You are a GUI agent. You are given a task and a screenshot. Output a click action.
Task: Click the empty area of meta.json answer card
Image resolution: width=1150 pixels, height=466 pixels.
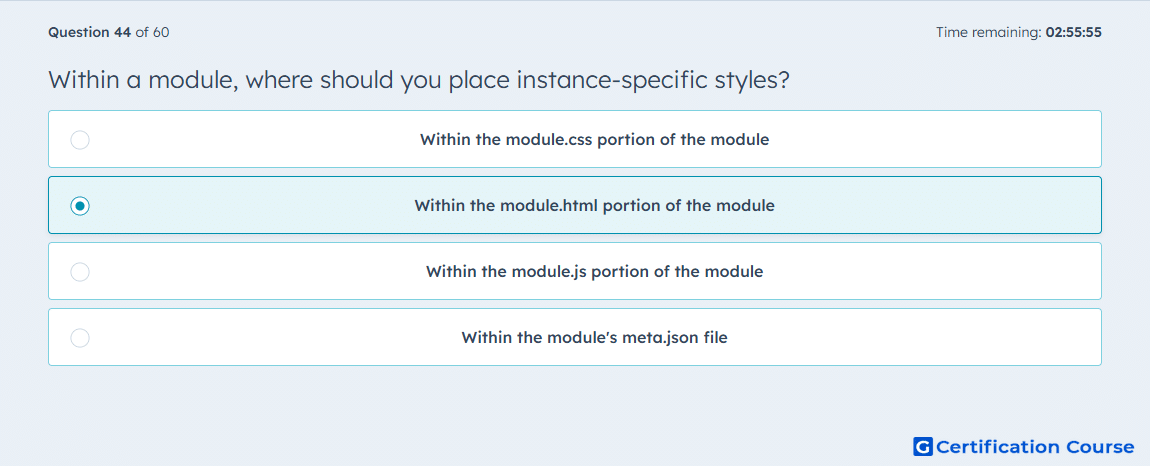pyautogui.click(x=917, y=338)
